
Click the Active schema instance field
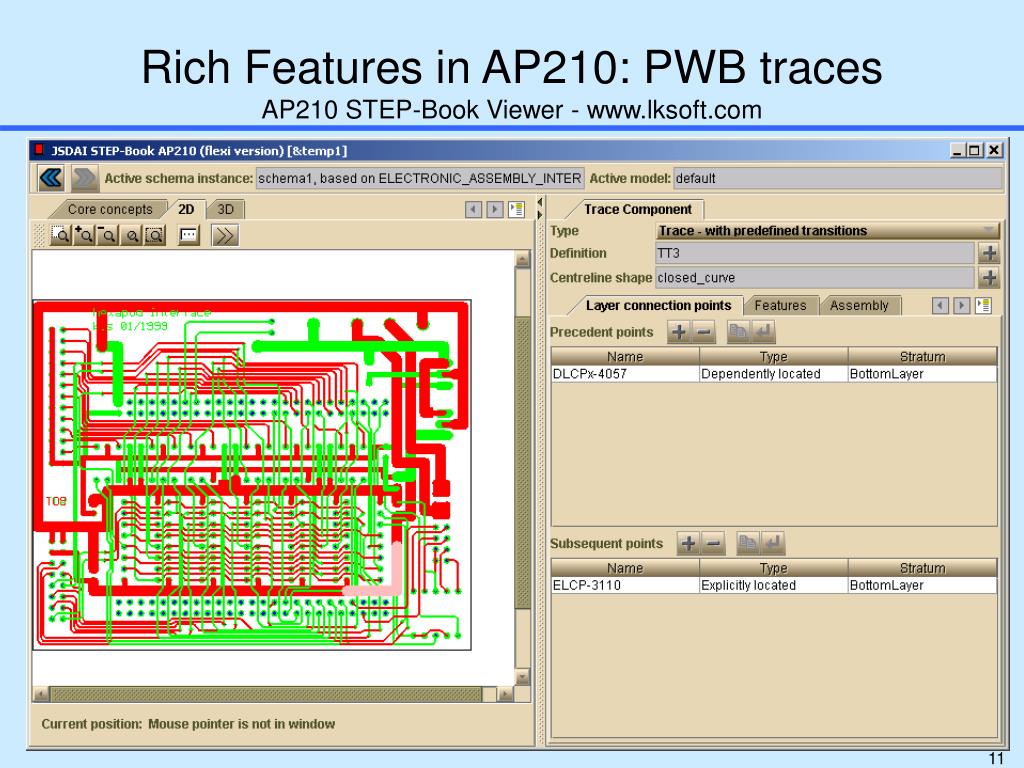coord(419,178)
